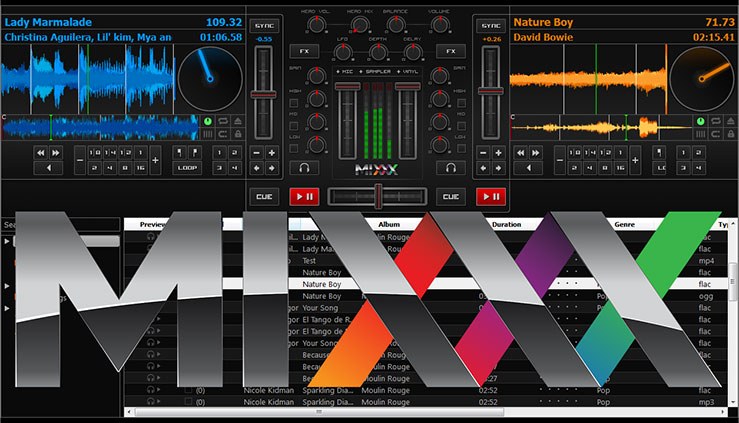This screenshot has width=739, height=423.
Task: Enable right channel HIGH kill checkbox
Action: tap(461, 103)
